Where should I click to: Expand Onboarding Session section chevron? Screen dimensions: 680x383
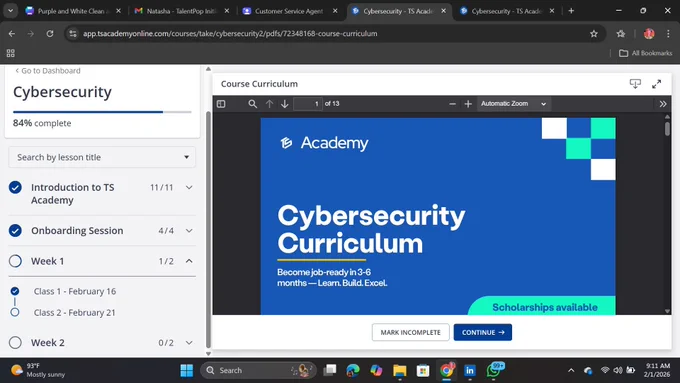click(189, 231)
